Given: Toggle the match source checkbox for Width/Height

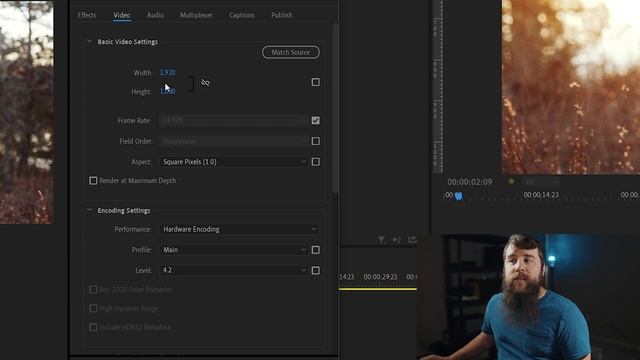Looking at the screenshot, I should click(316, 82).
